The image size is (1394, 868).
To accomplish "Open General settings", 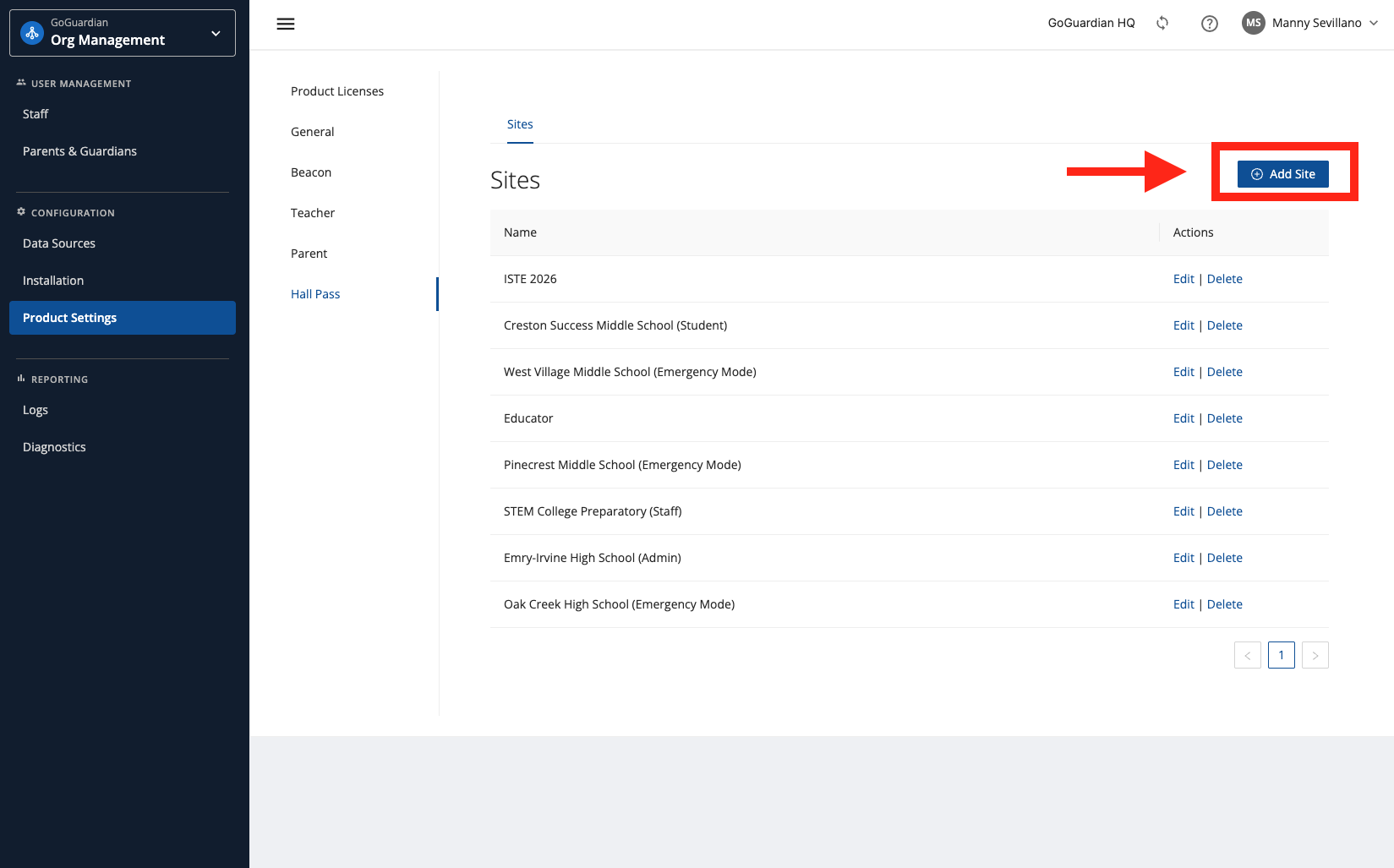I will tap(313, 132).
